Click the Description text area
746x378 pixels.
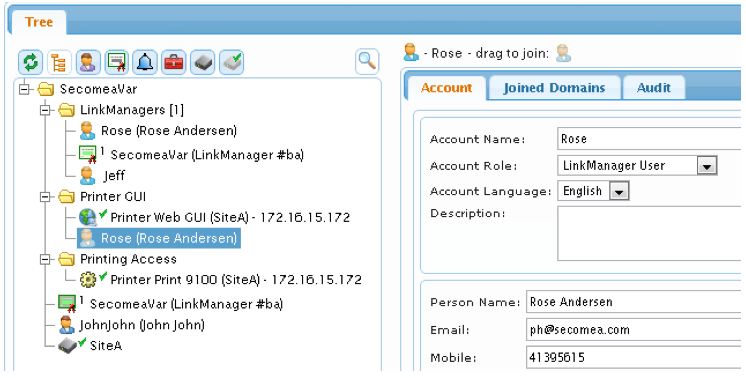pyautogui.click(x=648, y=233)
